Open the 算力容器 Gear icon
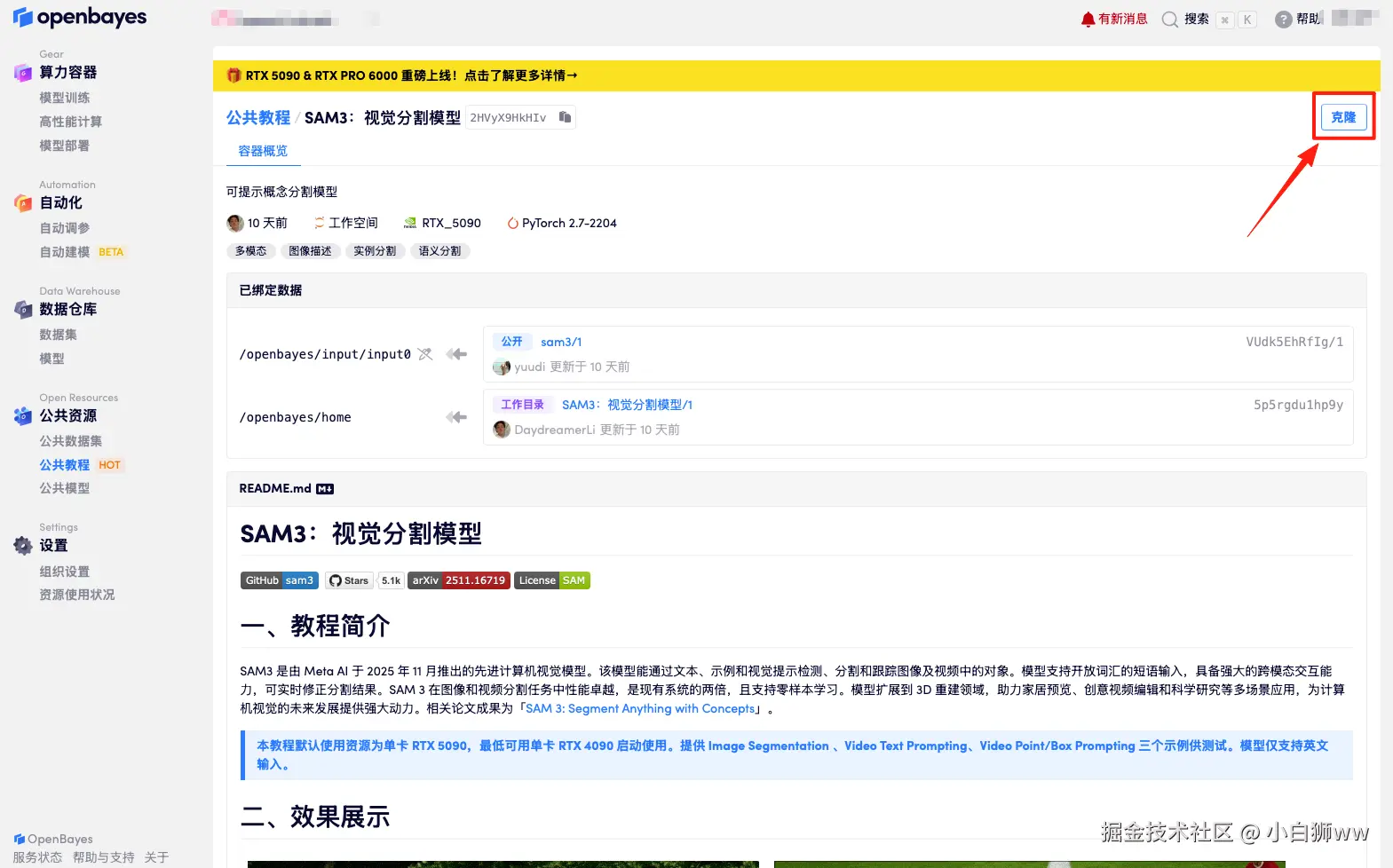 click(23, 73)
